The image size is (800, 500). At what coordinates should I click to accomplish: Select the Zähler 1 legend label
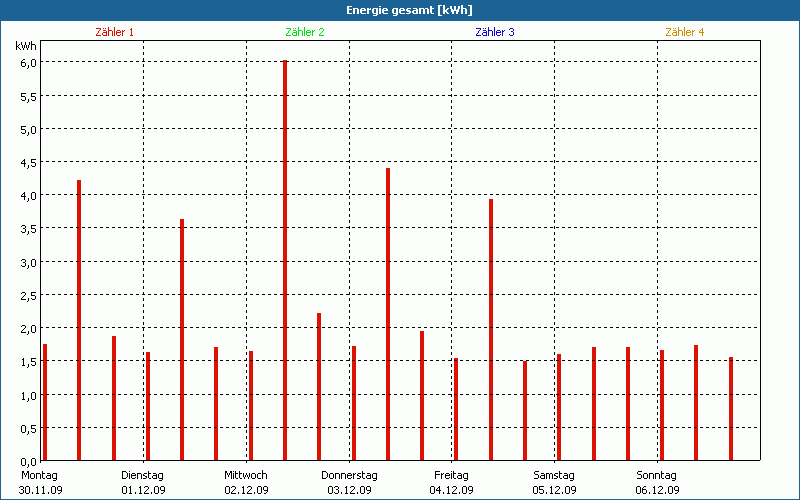[114, 32]
